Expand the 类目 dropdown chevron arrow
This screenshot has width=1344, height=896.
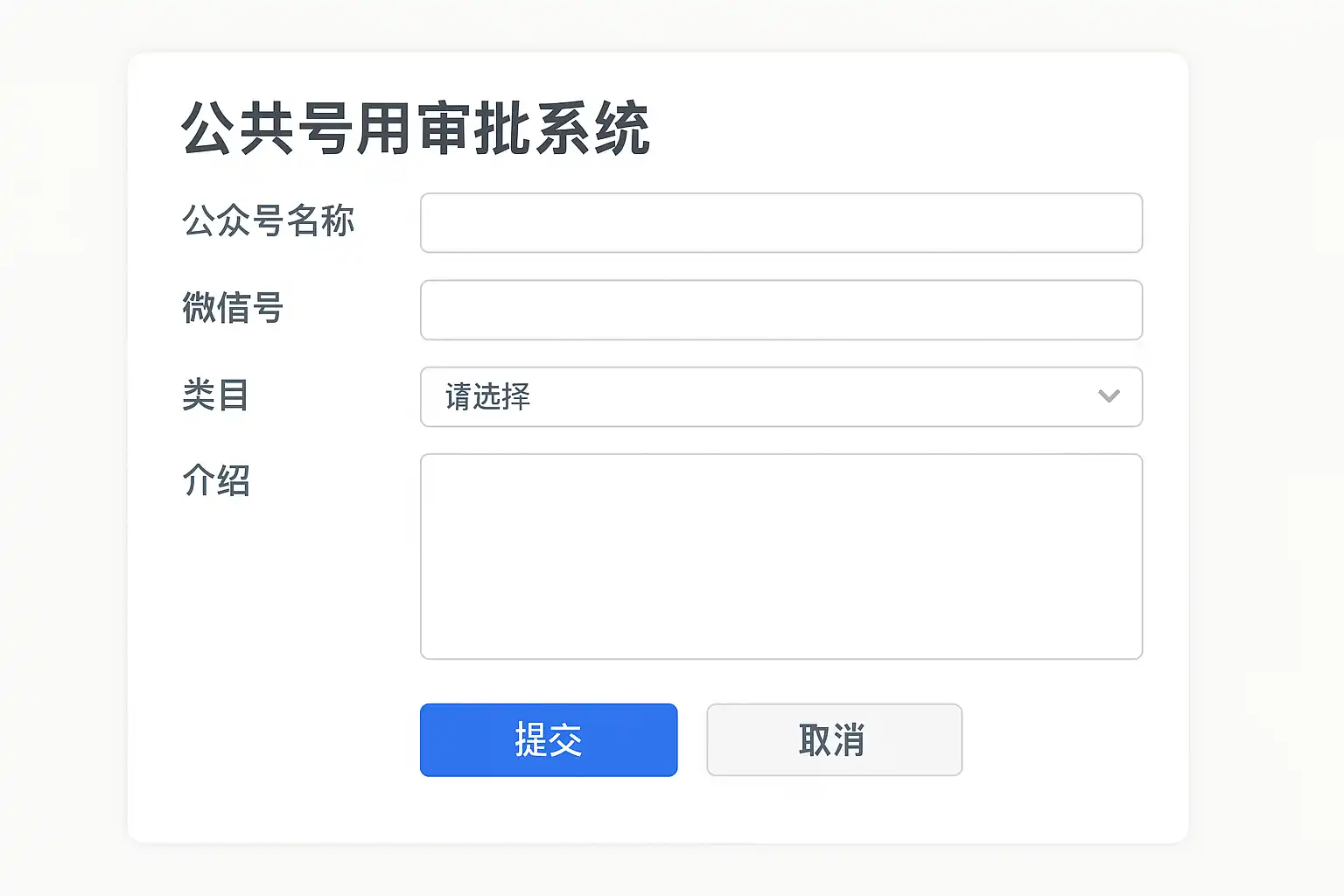pyautogui.click(x=1109, y=396)
